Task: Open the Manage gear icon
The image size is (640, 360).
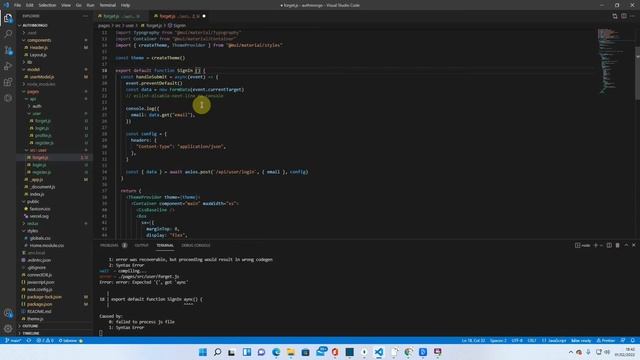Action: coord(8,329)
